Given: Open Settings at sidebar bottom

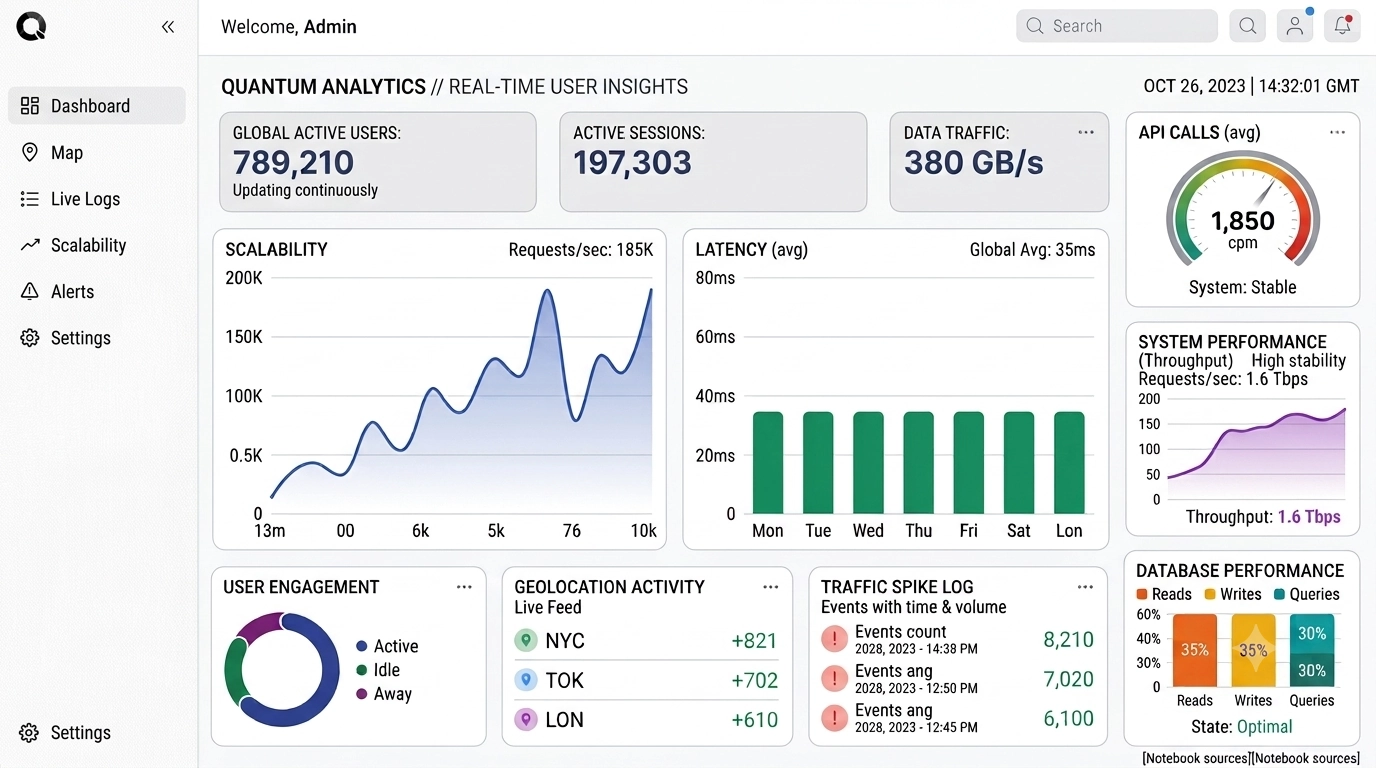Looking at the screenshot, I should click(x=97, y=732).
